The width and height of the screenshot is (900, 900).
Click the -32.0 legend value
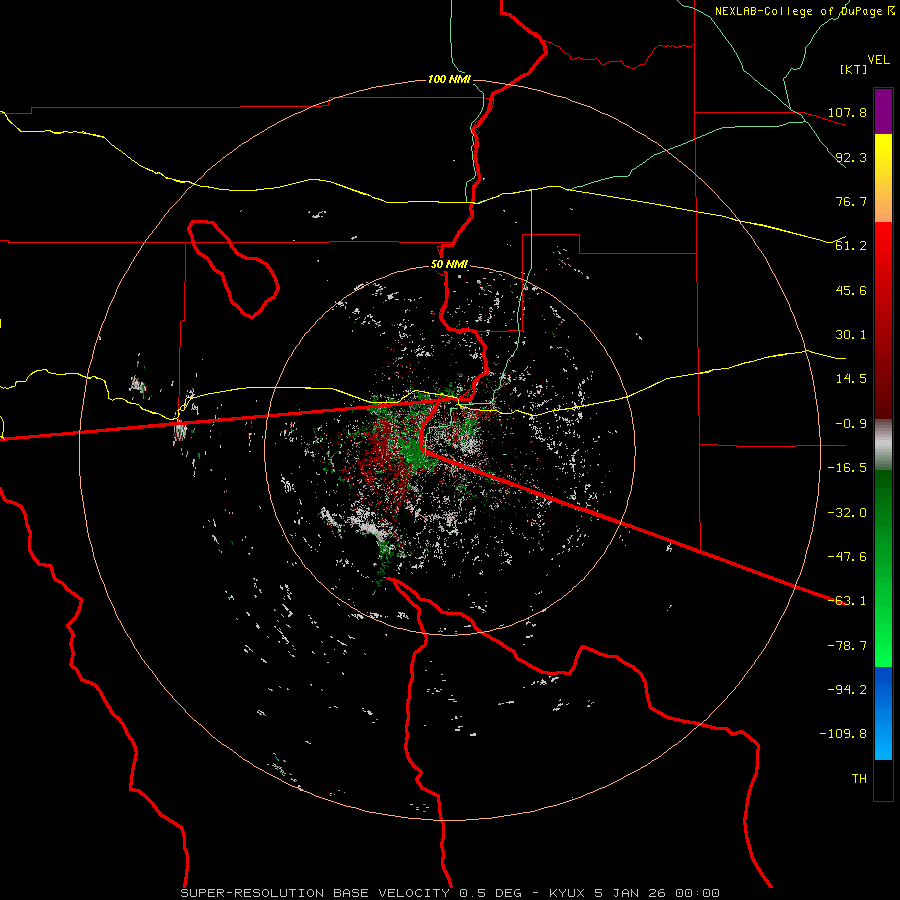pos(847,513)
